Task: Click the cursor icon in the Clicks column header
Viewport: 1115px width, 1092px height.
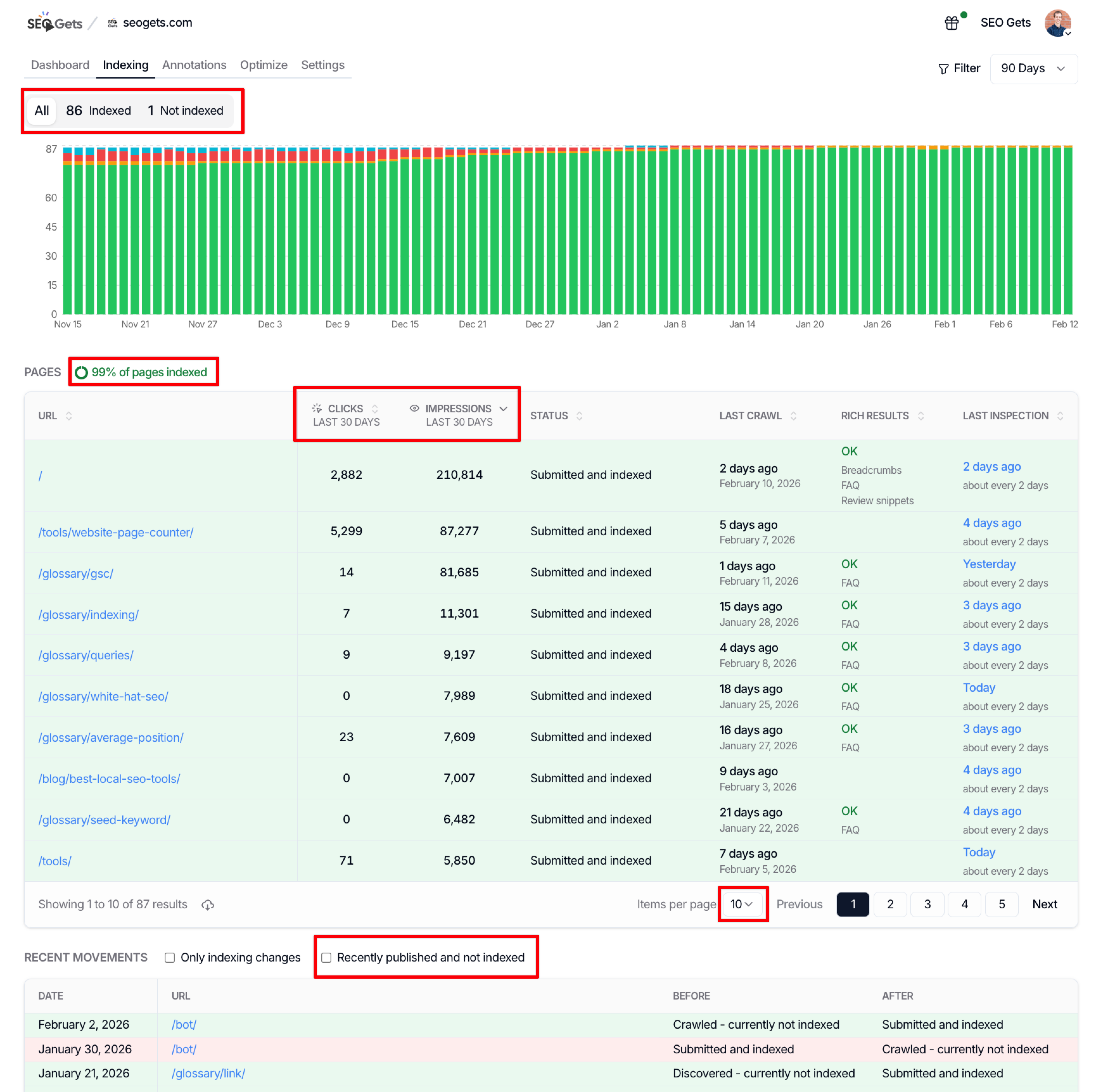Action: pos(317,408)
